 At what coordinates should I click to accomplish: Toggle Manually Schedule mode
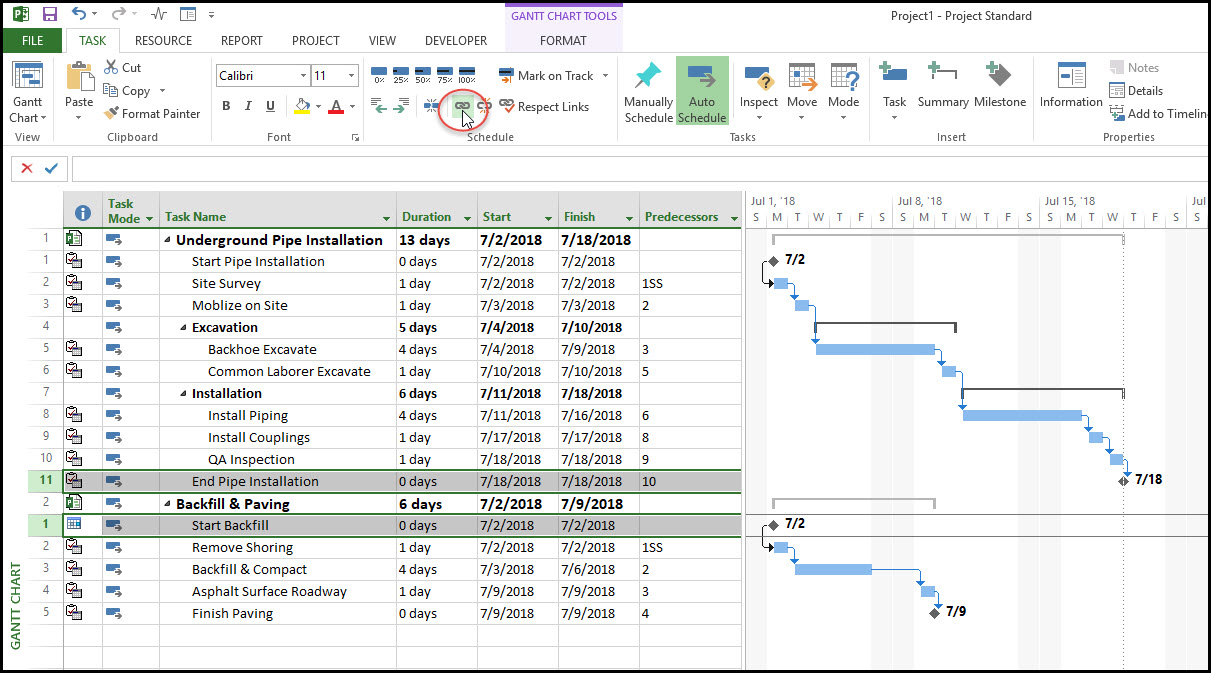click(648, 92)
